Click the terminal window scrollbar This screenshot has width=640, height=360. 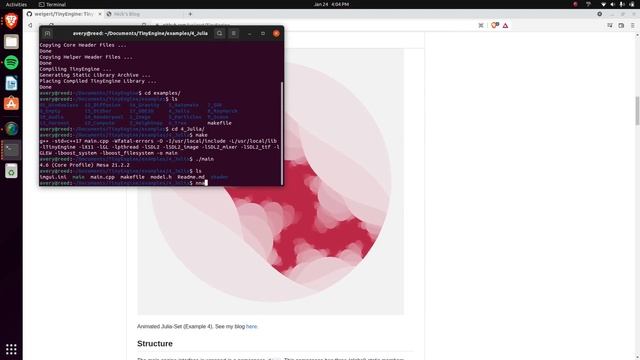(282, 133)
